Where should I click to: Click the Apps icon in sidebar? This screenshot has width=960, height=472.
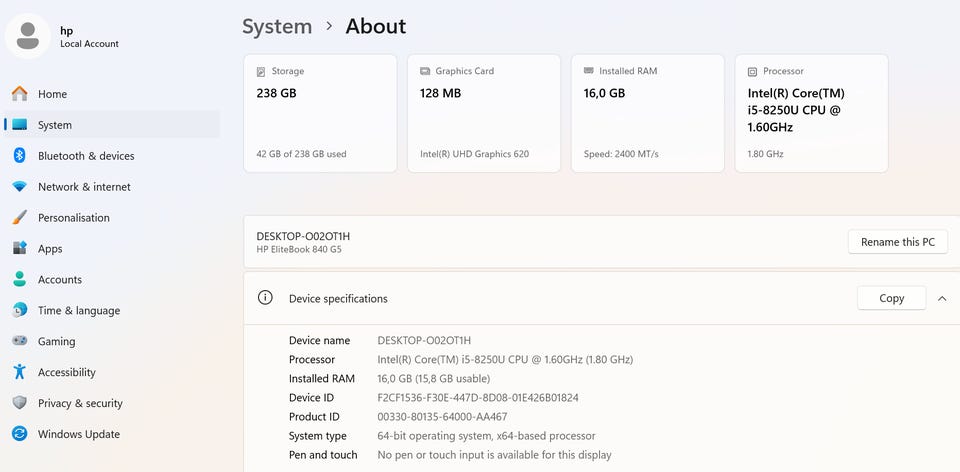[x=19, y=249]
